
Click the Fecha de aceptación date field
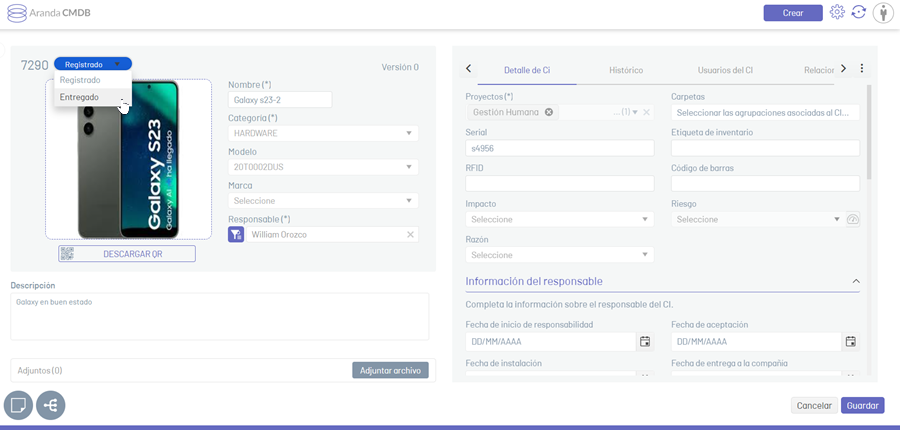(x=756, y=342)
